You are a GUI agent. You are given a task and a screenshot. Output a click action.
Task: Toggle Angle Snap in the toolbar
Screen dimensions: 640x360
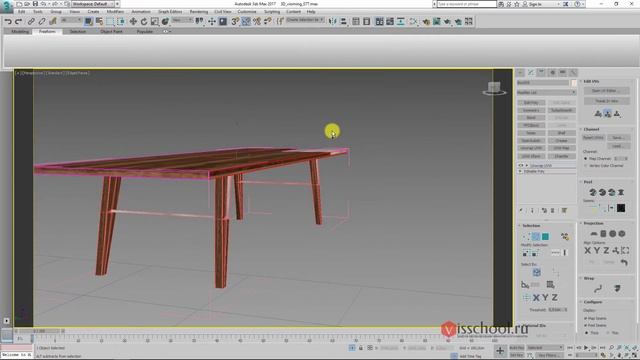tap(246, 22)
